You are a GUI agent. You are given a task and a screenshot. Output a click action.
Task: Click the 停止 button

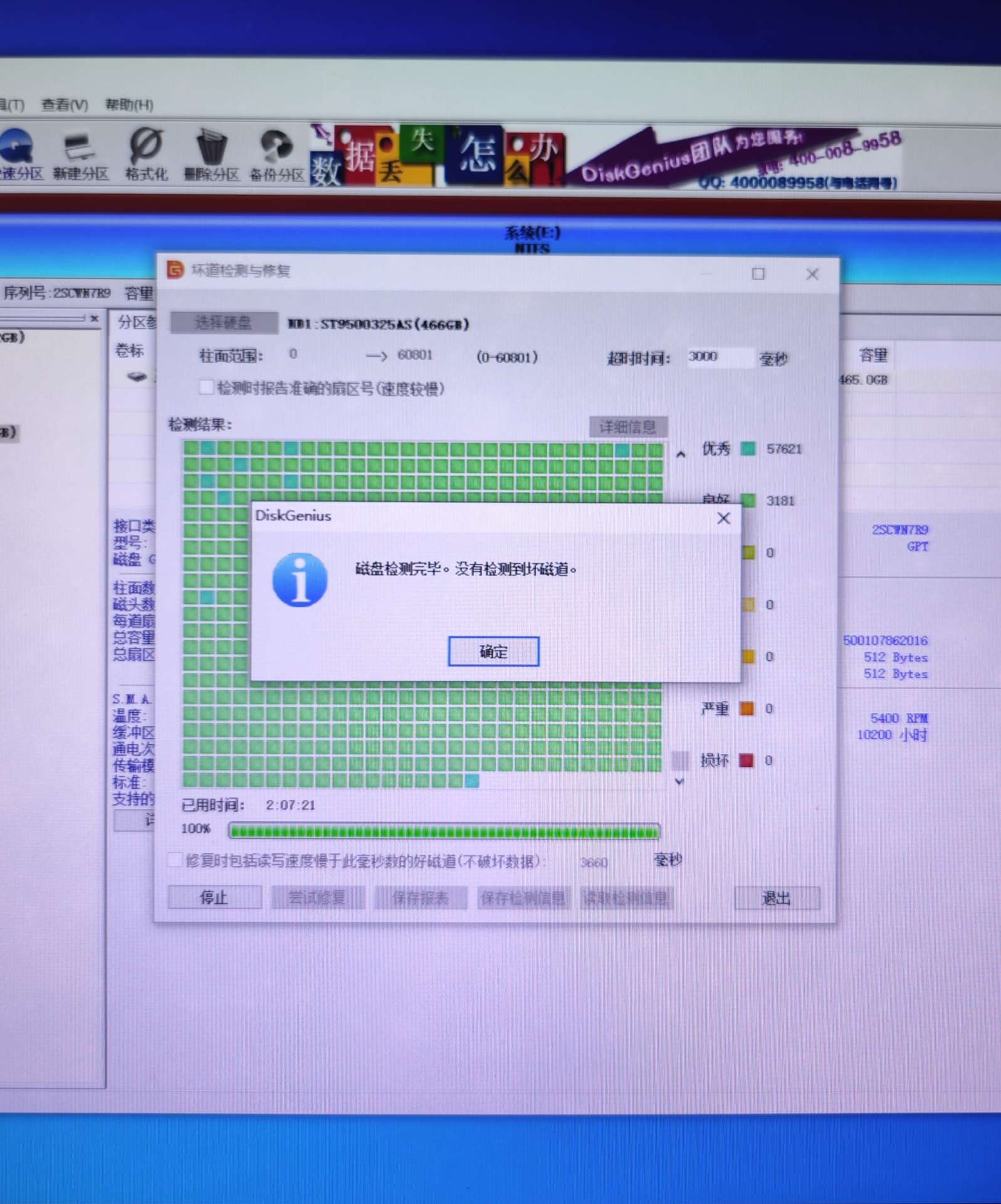[214, 897]
